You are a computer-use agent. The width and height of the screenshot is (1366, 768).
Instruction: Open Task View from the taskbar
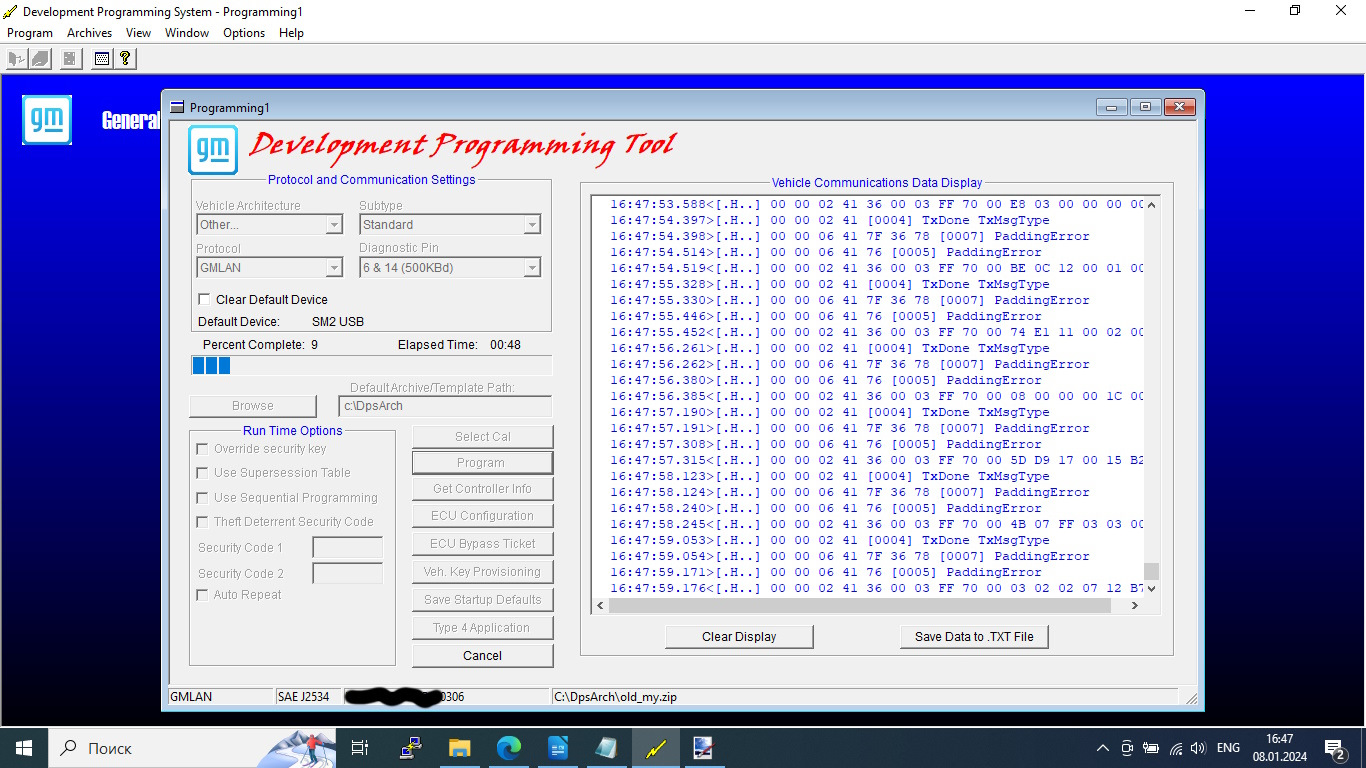click(360, 748)
